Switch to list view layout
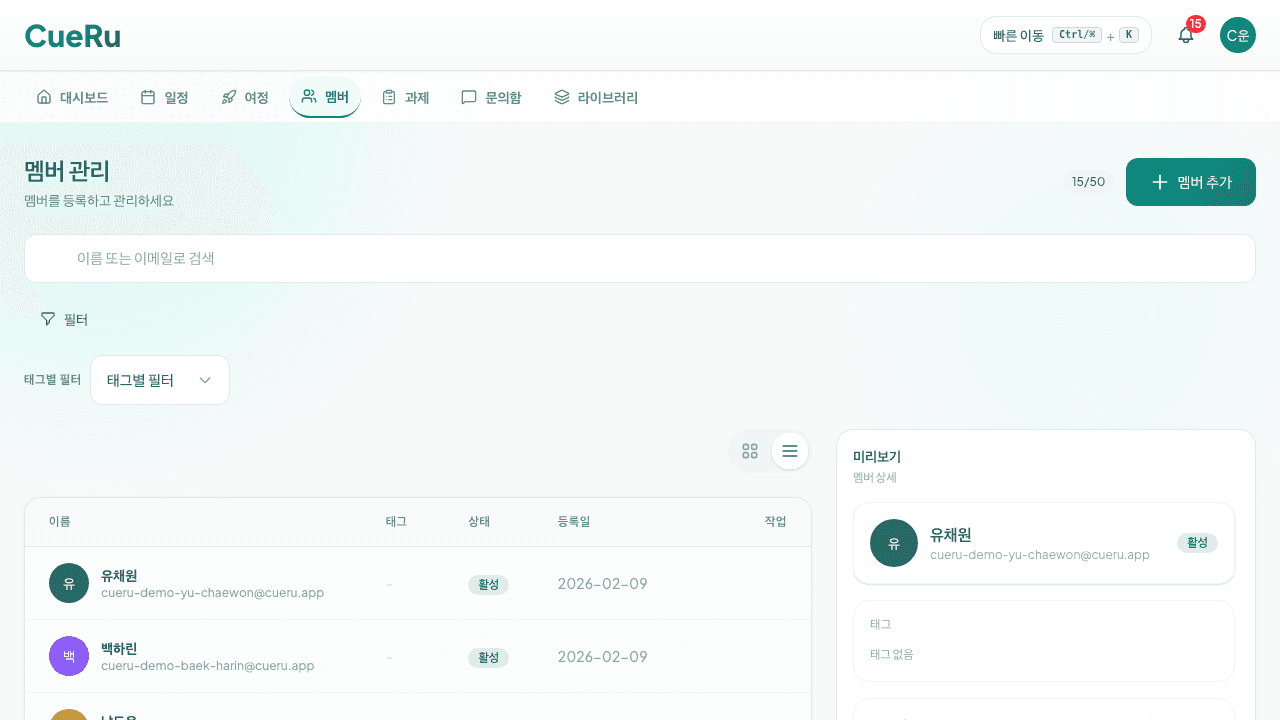Screen dimensions: 1280x720 789,451
